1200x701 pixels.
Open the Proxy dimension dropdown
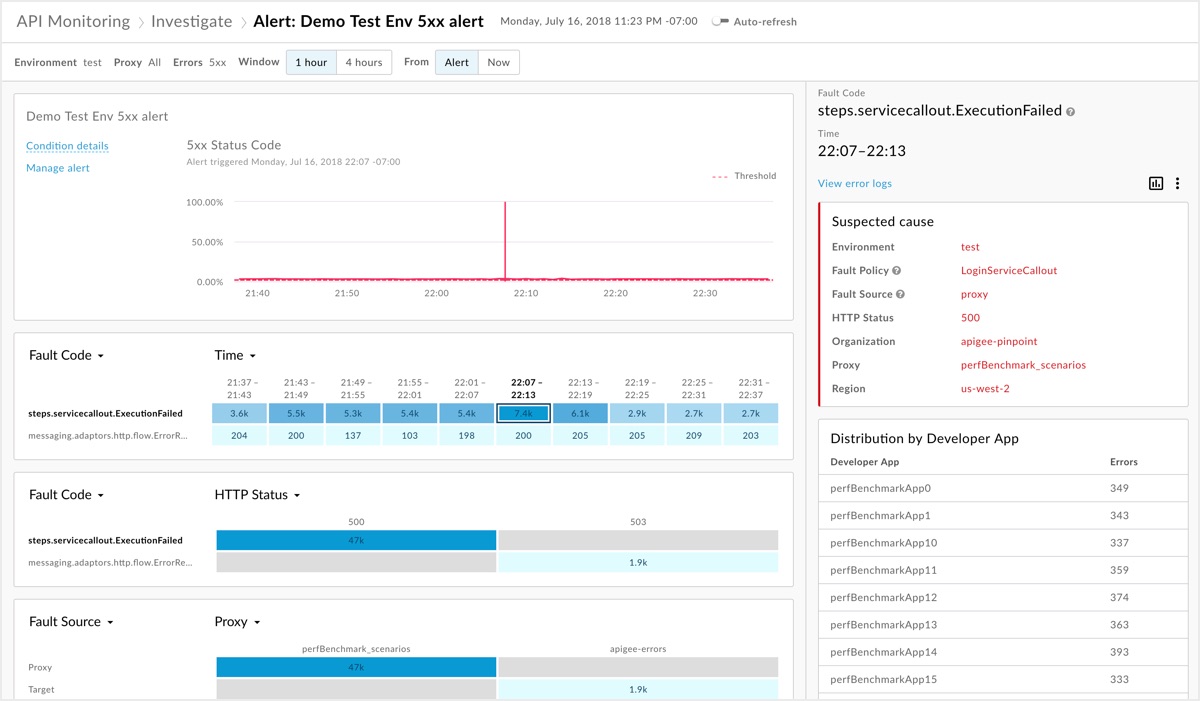pos(238,622)
